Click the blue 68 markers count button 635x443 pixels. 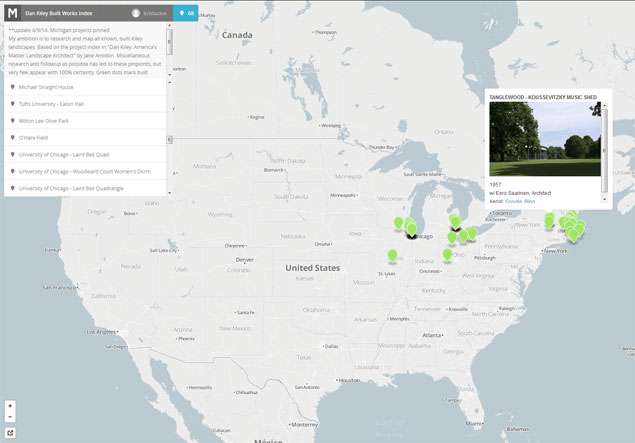[185, 13]
